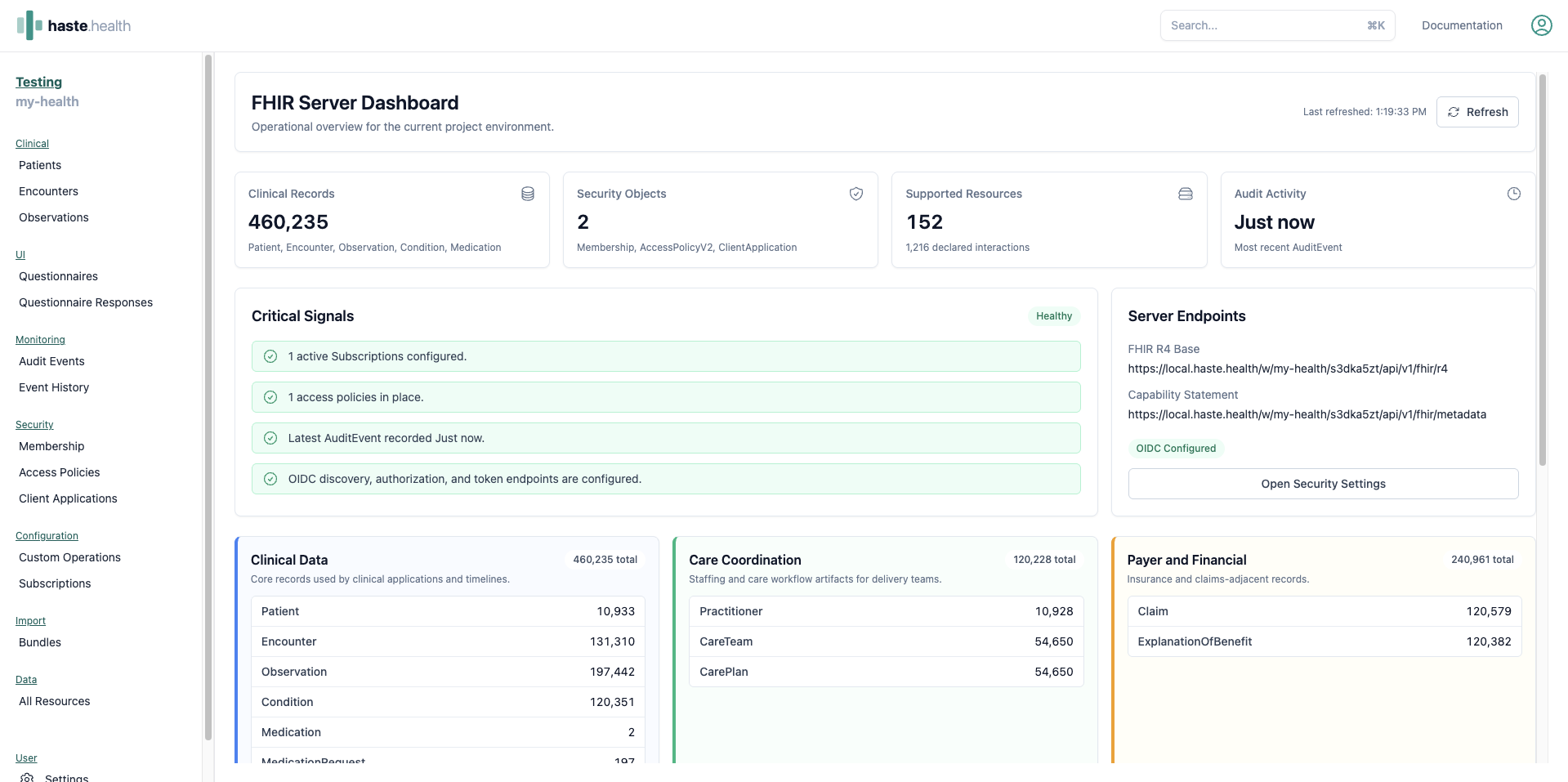Click the ExplanationOfBenefit row
The height and width of the screenshot is (782, 1568).
coord(1325,641)
